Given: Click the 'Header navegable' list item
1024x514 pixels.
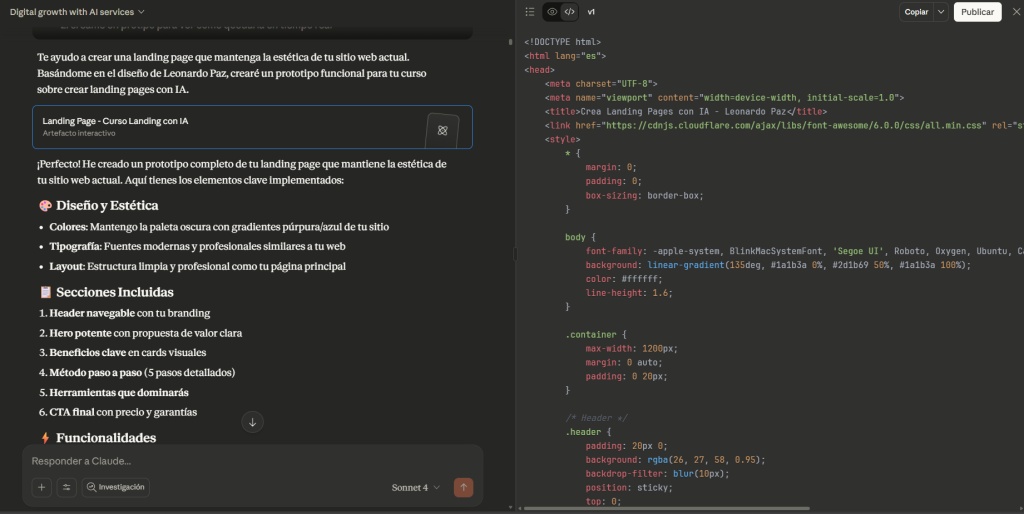Looking at the screenshot, I should (x=124, y=313).
